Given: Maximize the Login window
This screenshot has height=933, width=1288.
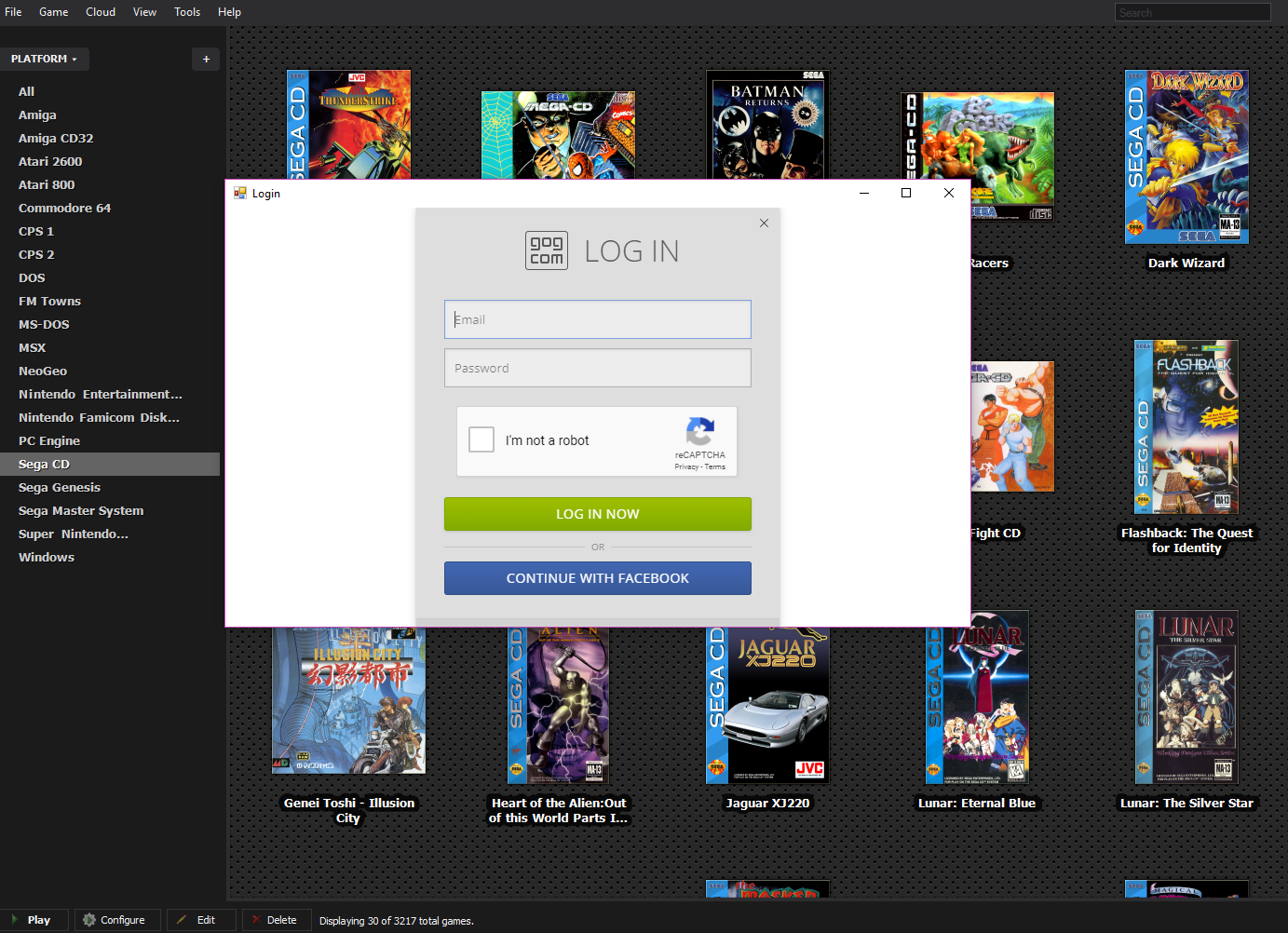Looking at the screenshot, I should click(x=906, y=193).
